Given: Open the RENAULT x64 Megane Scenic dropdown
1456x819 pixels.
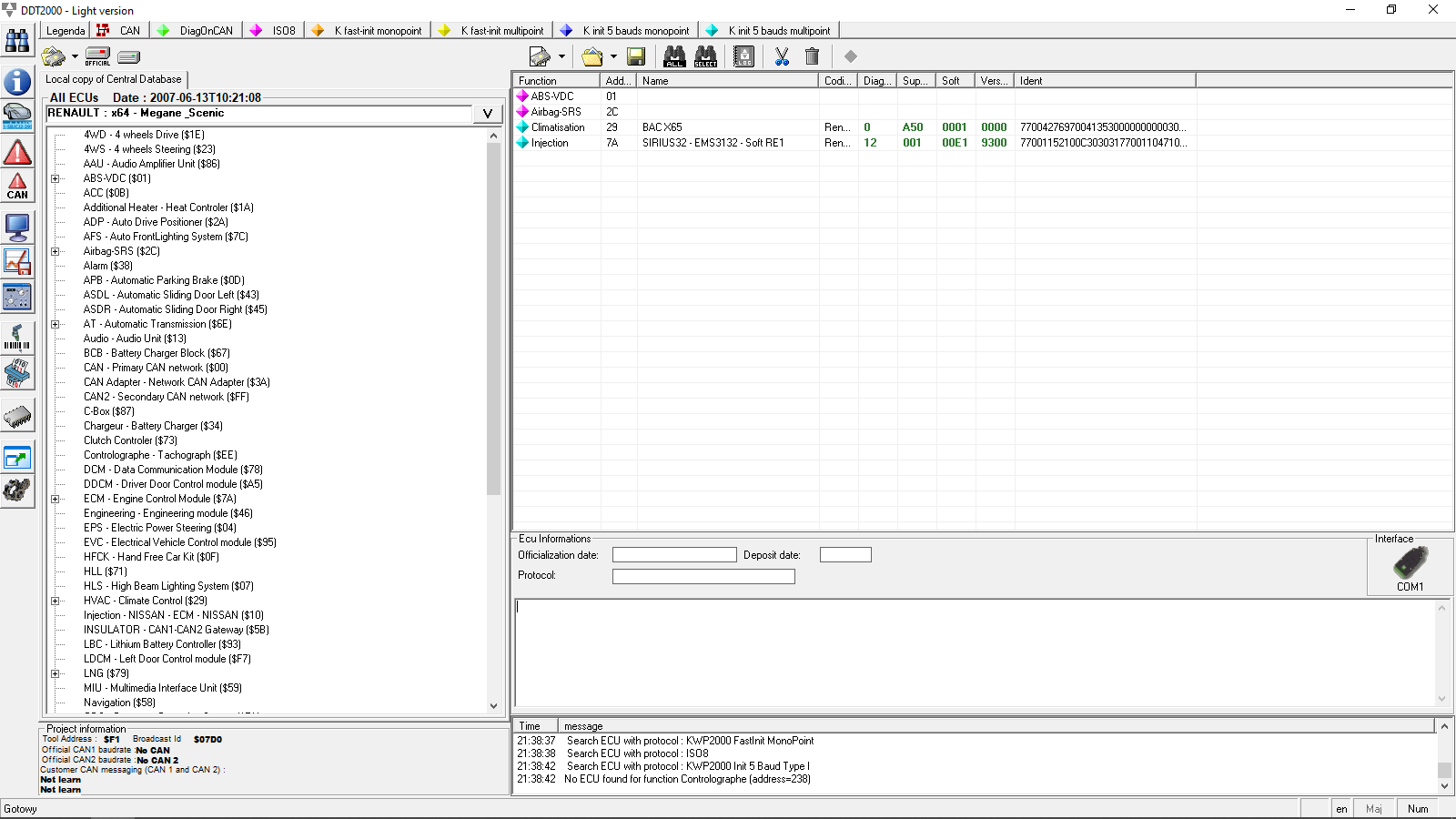Looking at the screenshot, I should coord(488,114).
